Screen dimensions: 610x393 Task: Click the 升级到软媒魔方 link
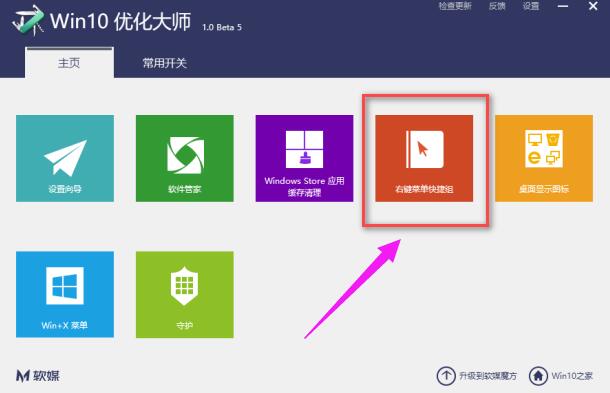tap(488, 376)
